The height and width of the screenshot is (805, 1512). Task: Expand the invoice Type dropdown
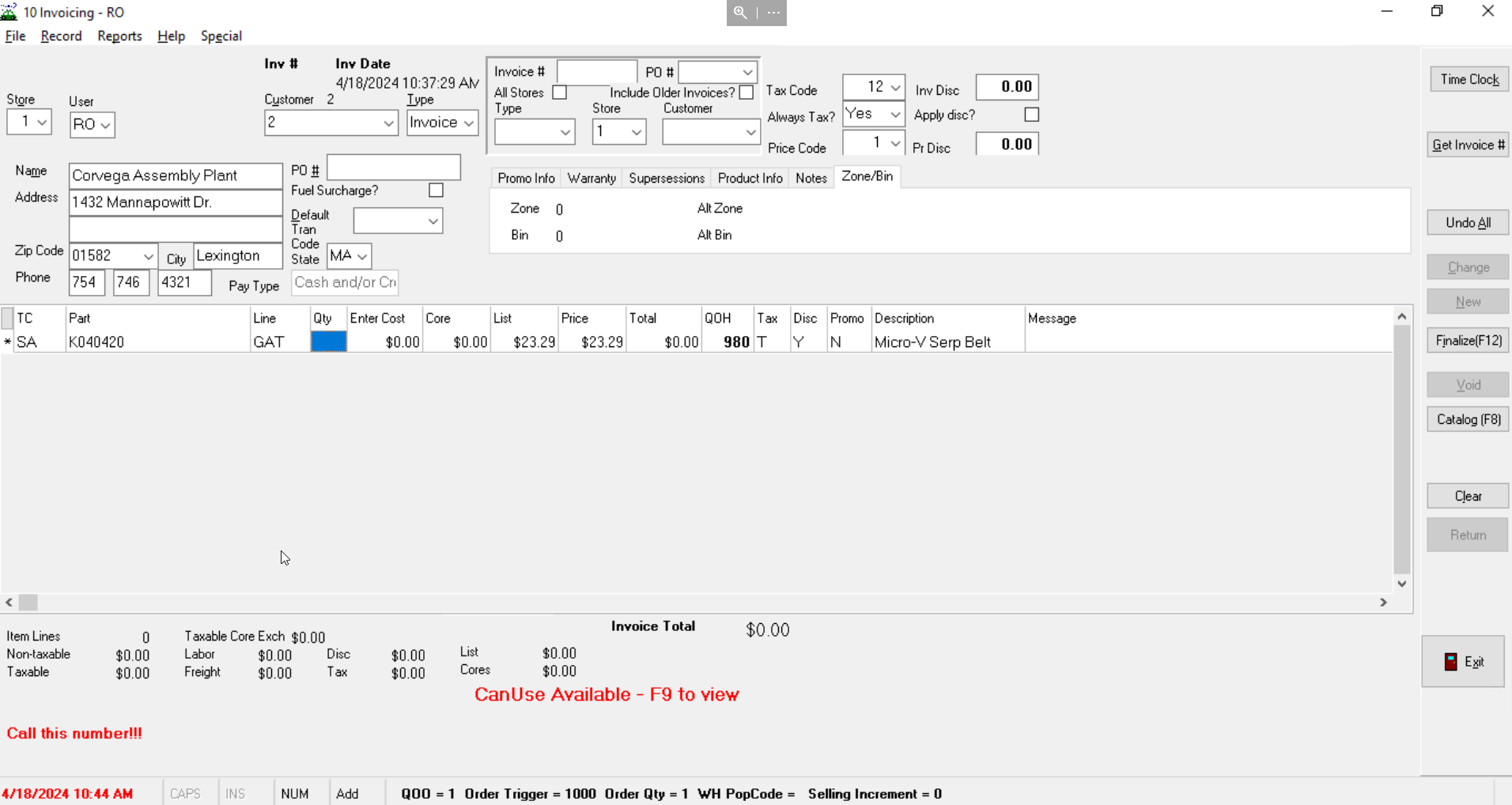click(469, 123)
